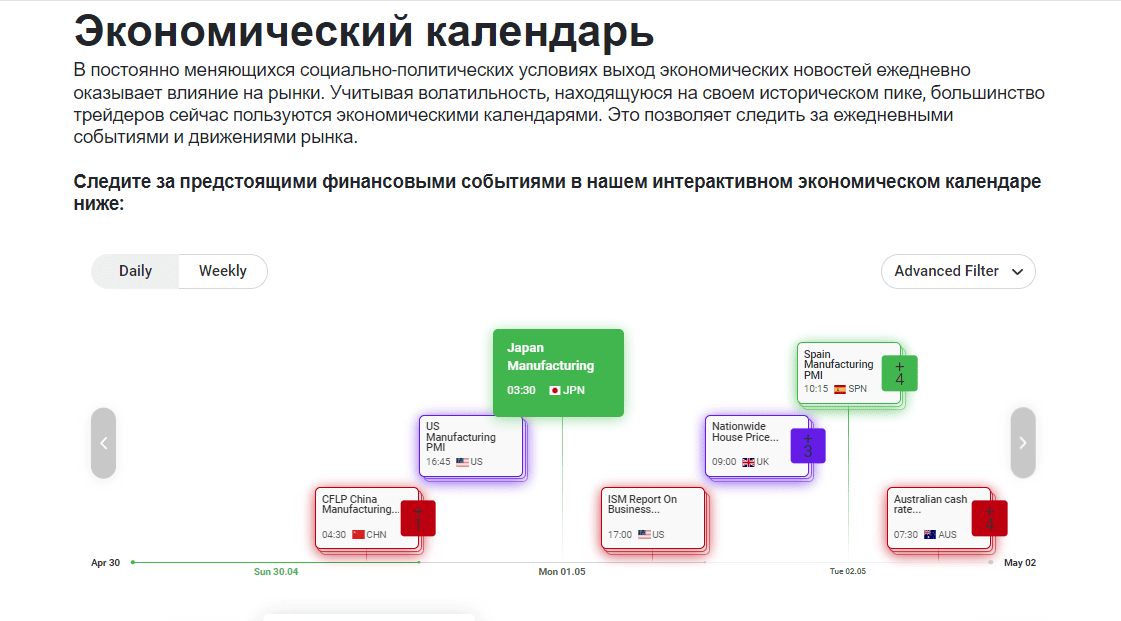Switch to the Weekly view tab
This screenshot has width=1121, height=621.
tap(222, 272)
